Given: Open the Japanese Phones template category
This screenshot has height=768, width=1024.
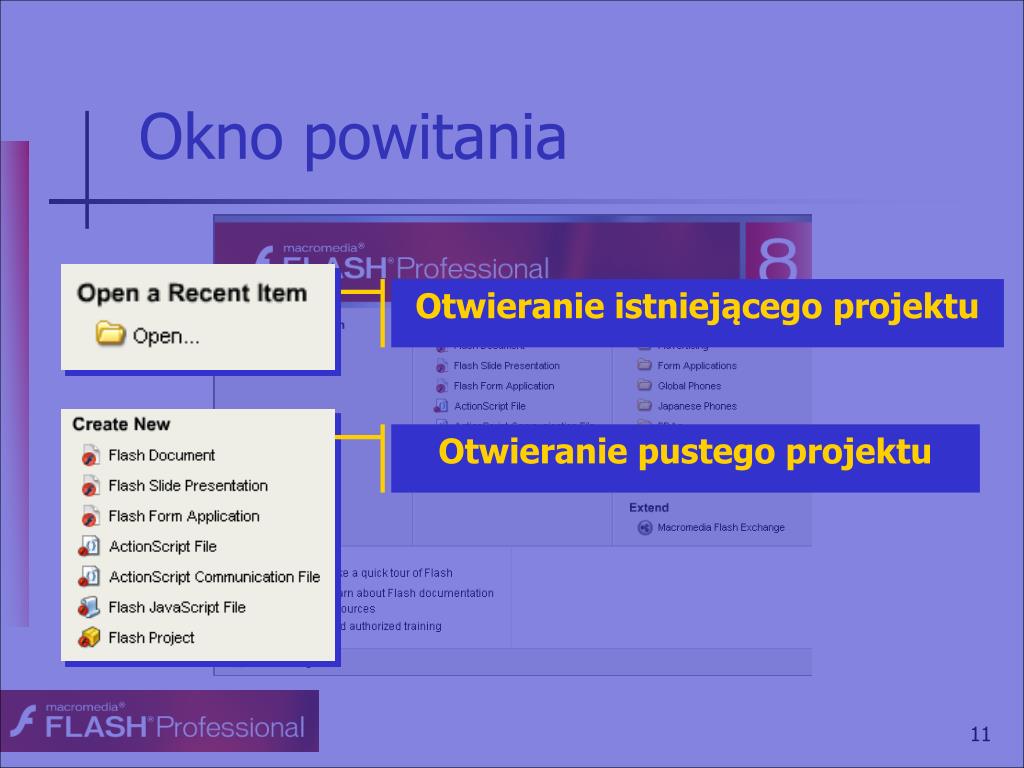Looking at the screenshot, I should pyautogui.click(x=697, y=406).
